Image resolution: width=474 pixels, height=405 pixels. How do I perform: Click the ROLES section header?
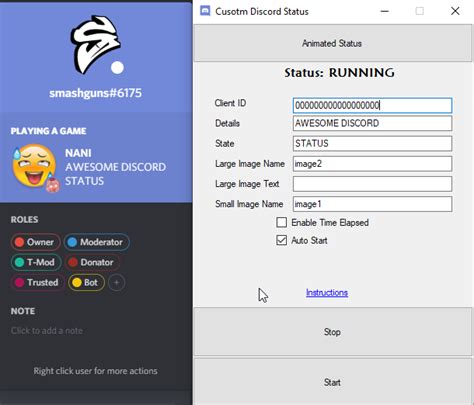tap(24, 220)
